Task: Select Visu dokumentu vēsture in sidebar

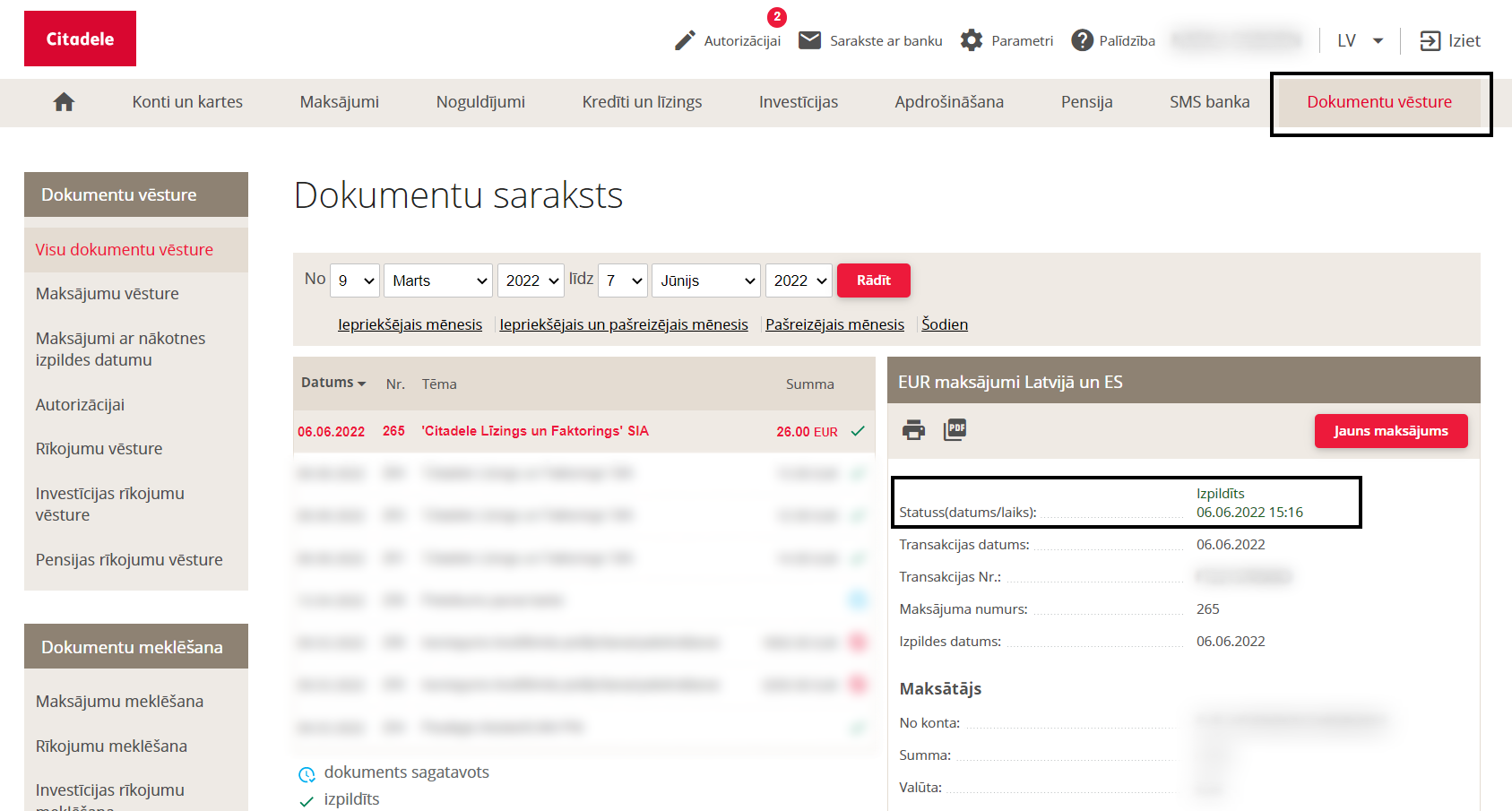Action: [136, 250]
